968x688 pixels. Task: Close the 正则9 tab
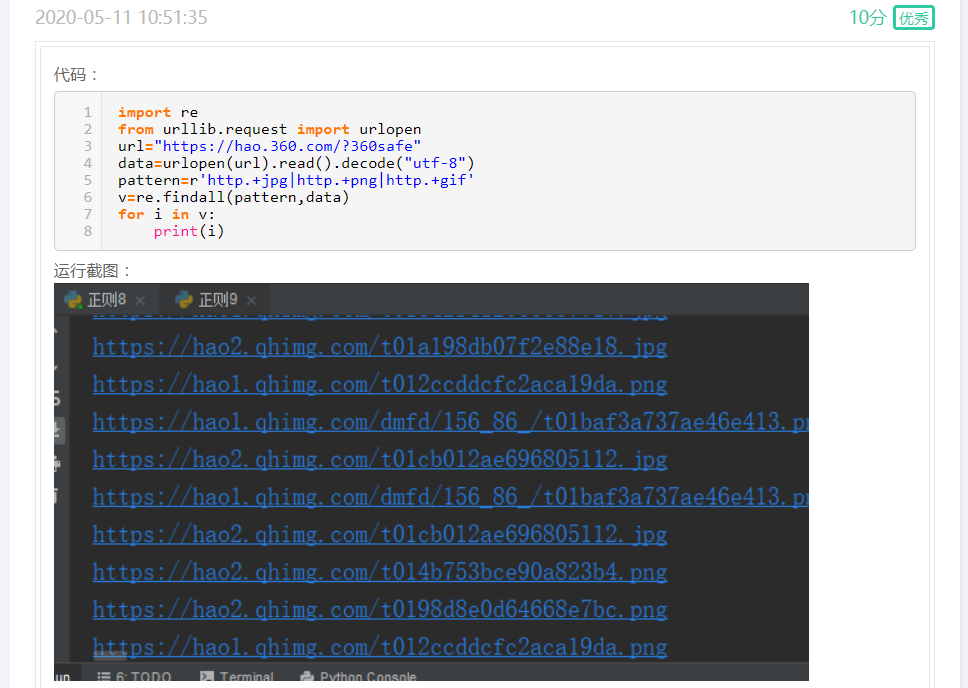click(x=251, y=301)
